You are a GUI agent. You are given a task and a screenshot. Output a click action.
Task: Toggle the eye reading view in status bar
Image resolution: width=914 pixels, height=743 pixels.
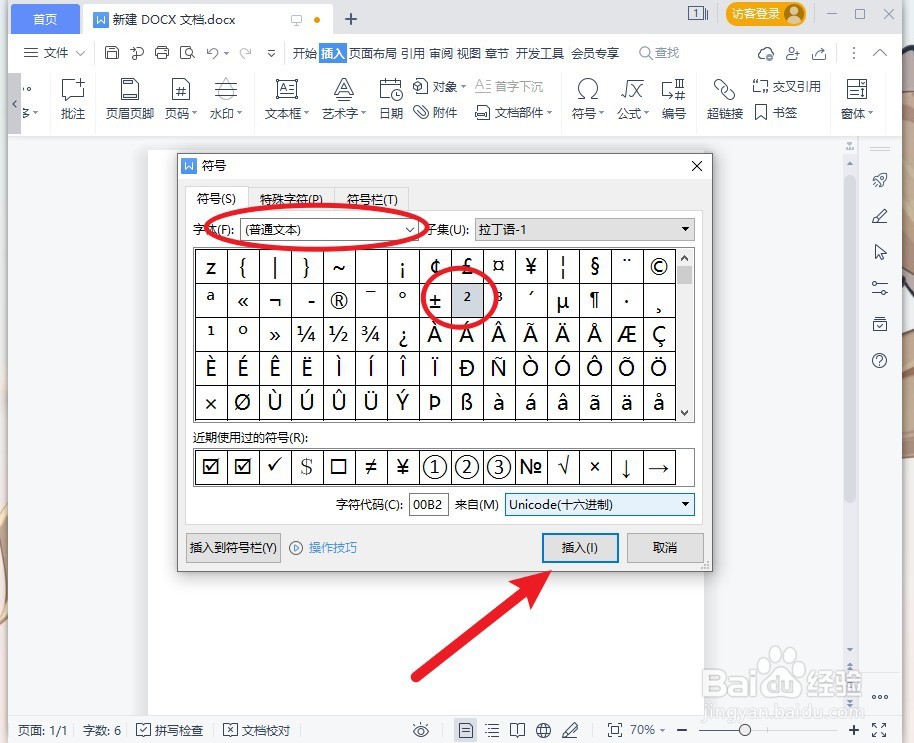(421, 730)
